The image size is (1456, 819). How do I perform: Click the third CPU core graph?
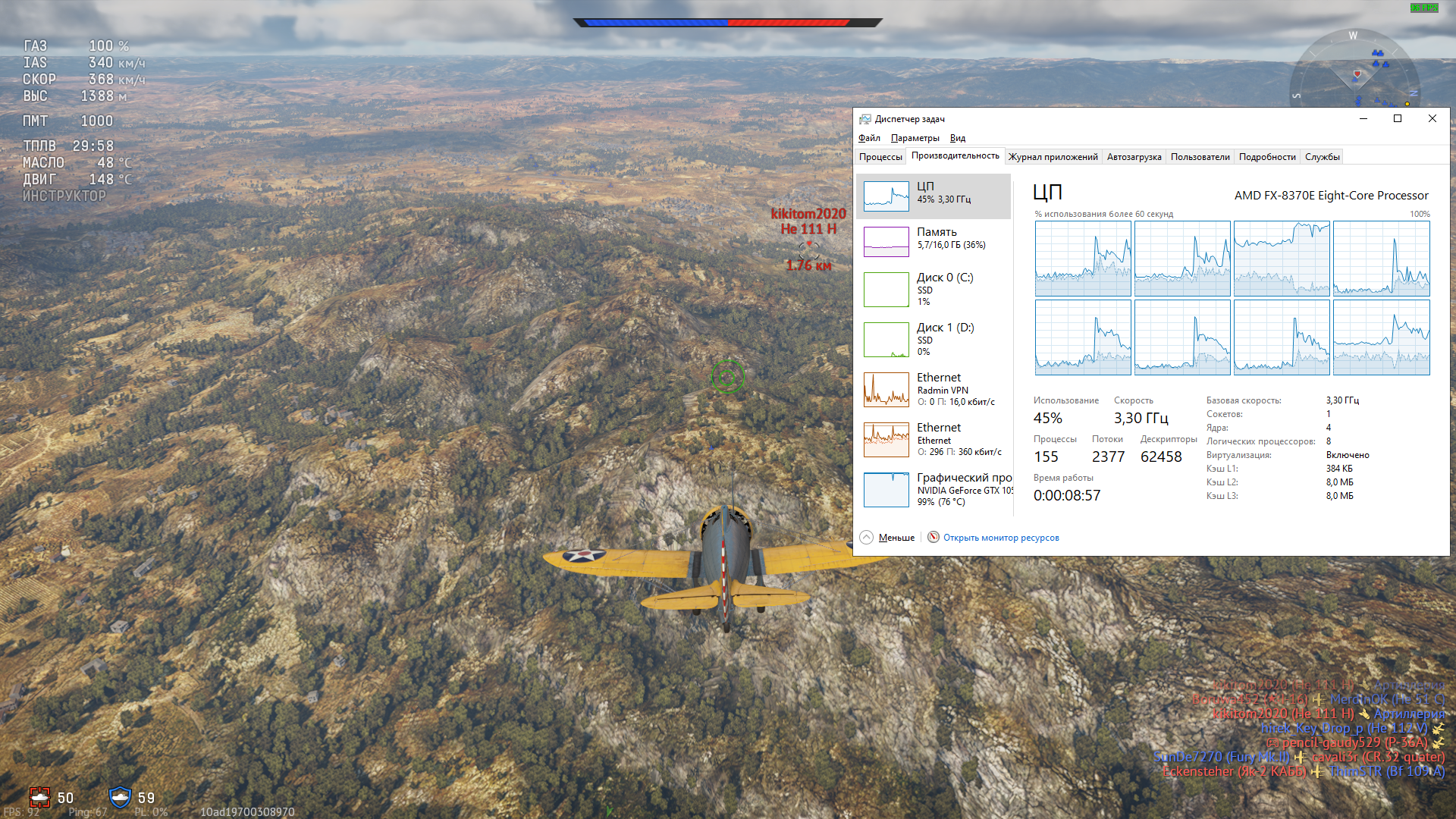coord(1282,259)
